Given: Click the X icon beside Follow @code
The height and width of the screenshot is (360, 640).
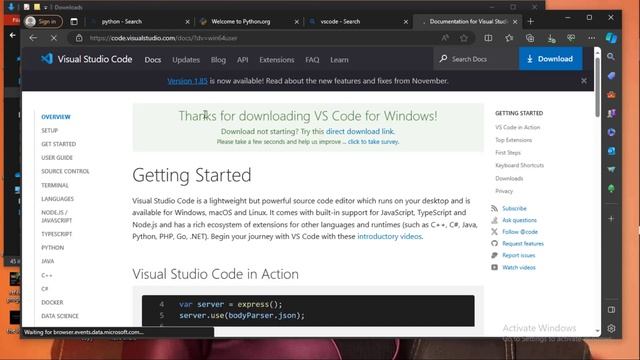Looking at the screenshot, I should pyautogui.click(x=494, y=231).
